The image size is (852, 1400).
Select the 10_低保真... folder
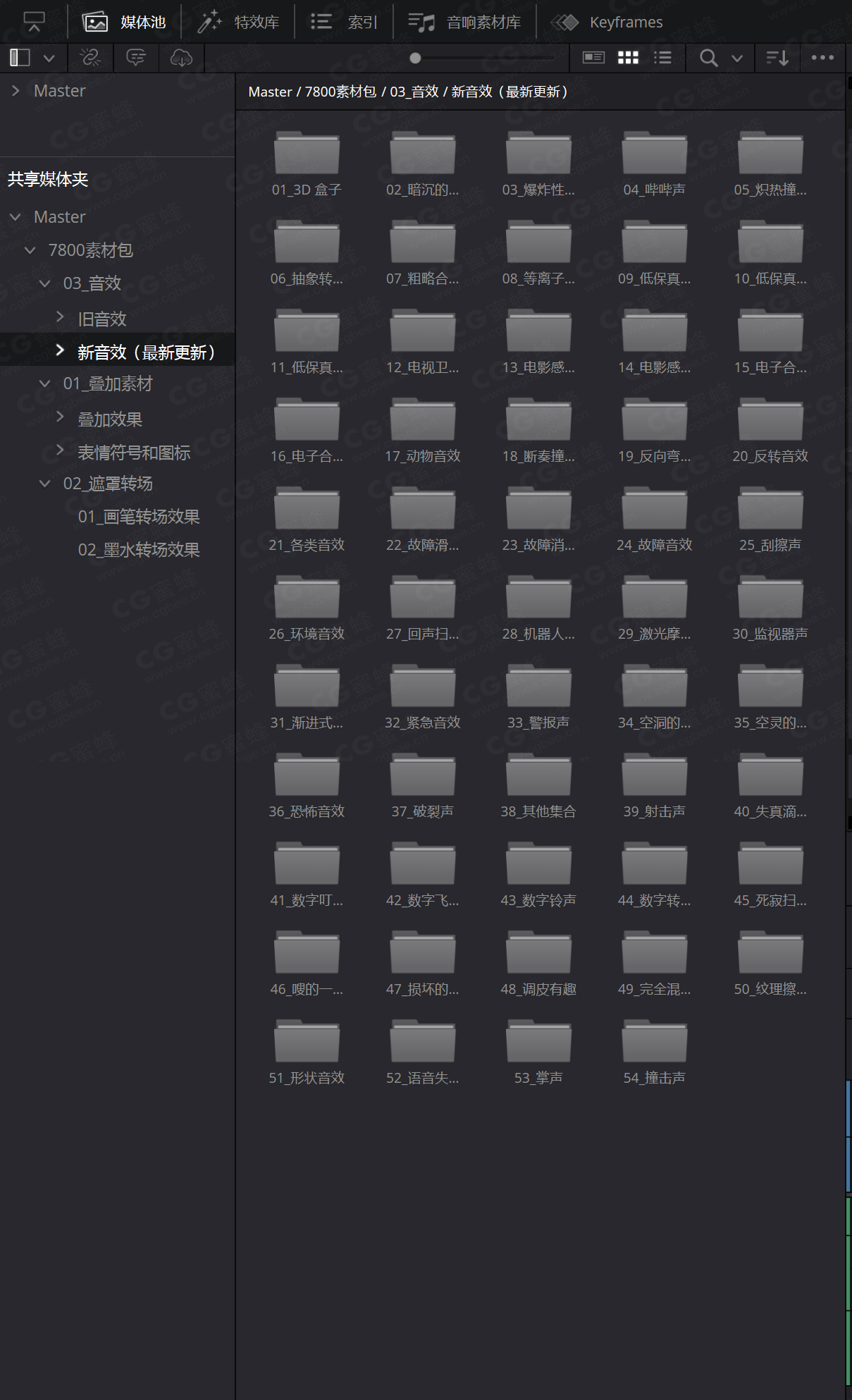pos(770,252)
